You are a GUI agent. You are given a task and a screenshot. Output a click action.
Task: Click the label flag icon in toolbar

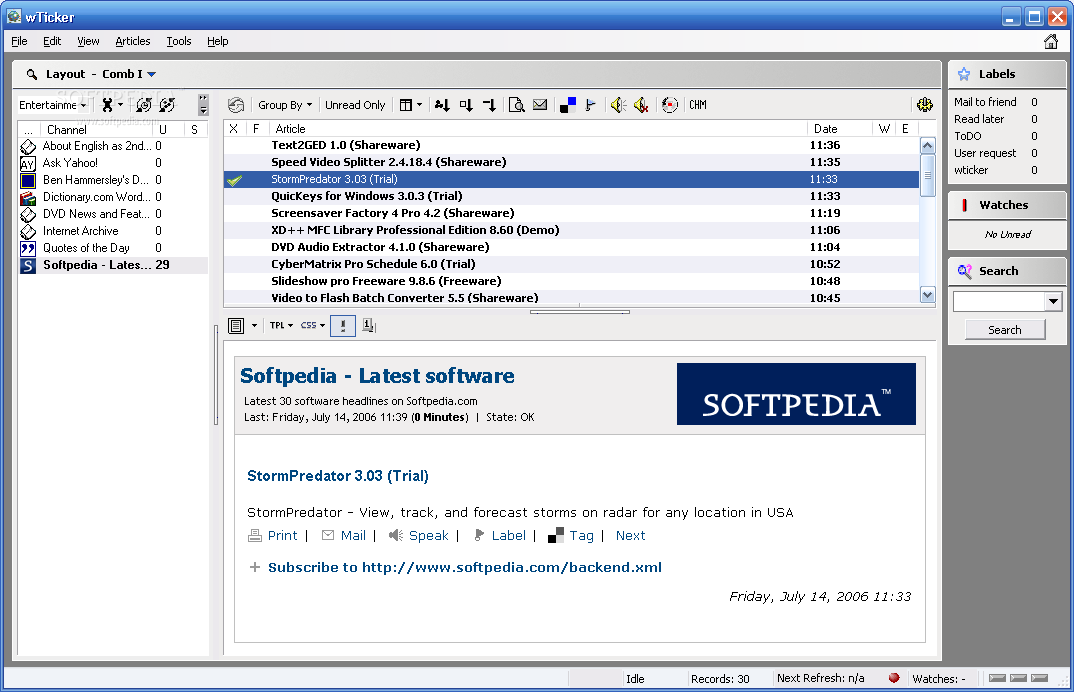tap(590, 105)
